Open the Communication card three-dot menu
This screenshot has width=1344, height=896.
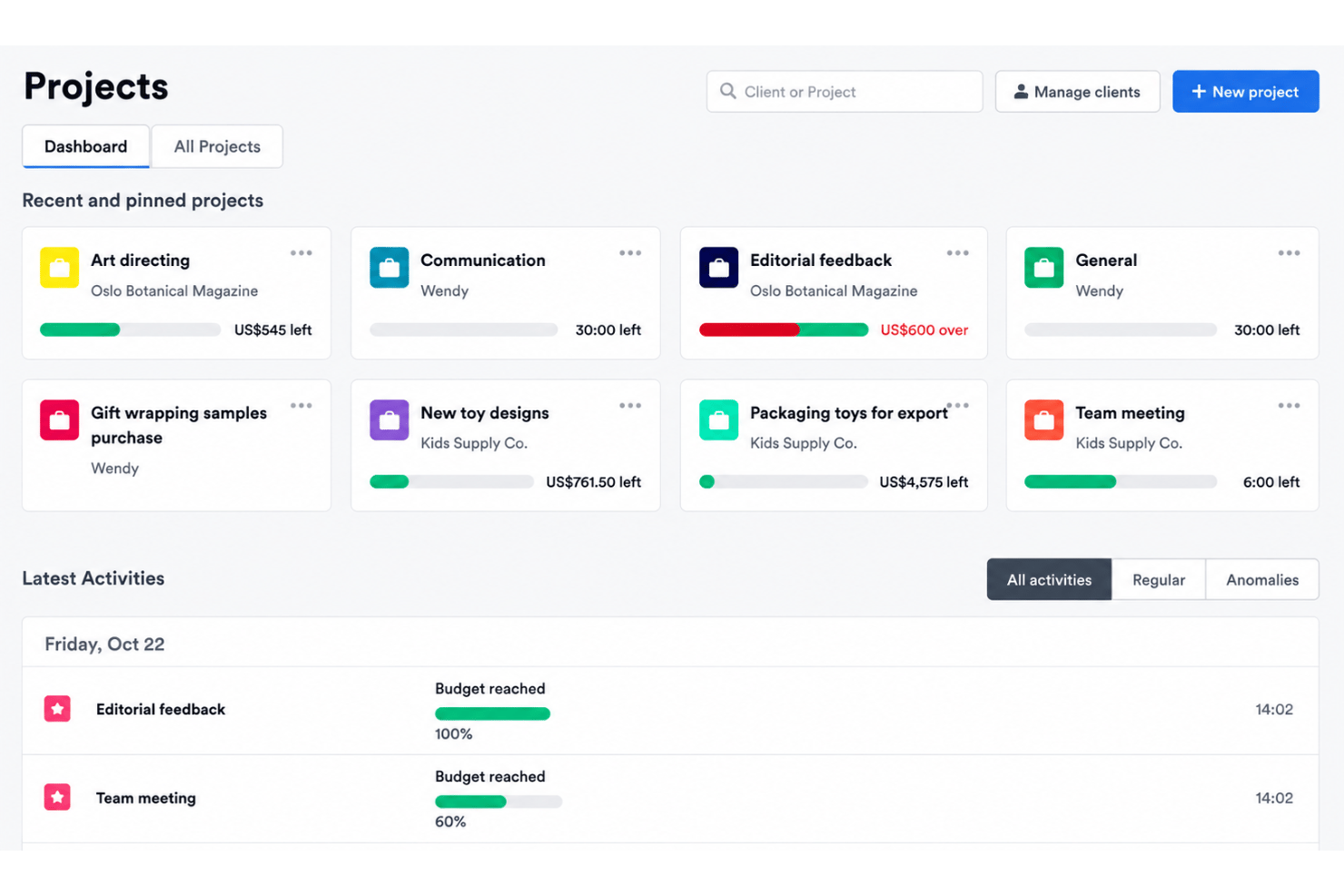[x=630, y=253]
